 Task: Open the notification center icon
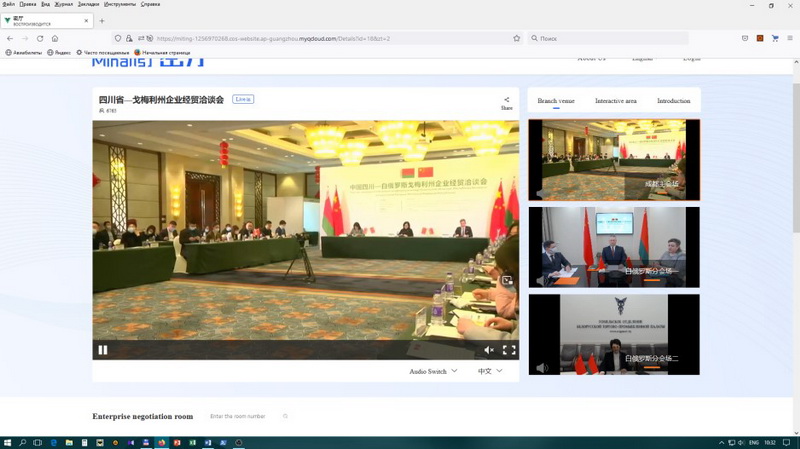[787, 442]
